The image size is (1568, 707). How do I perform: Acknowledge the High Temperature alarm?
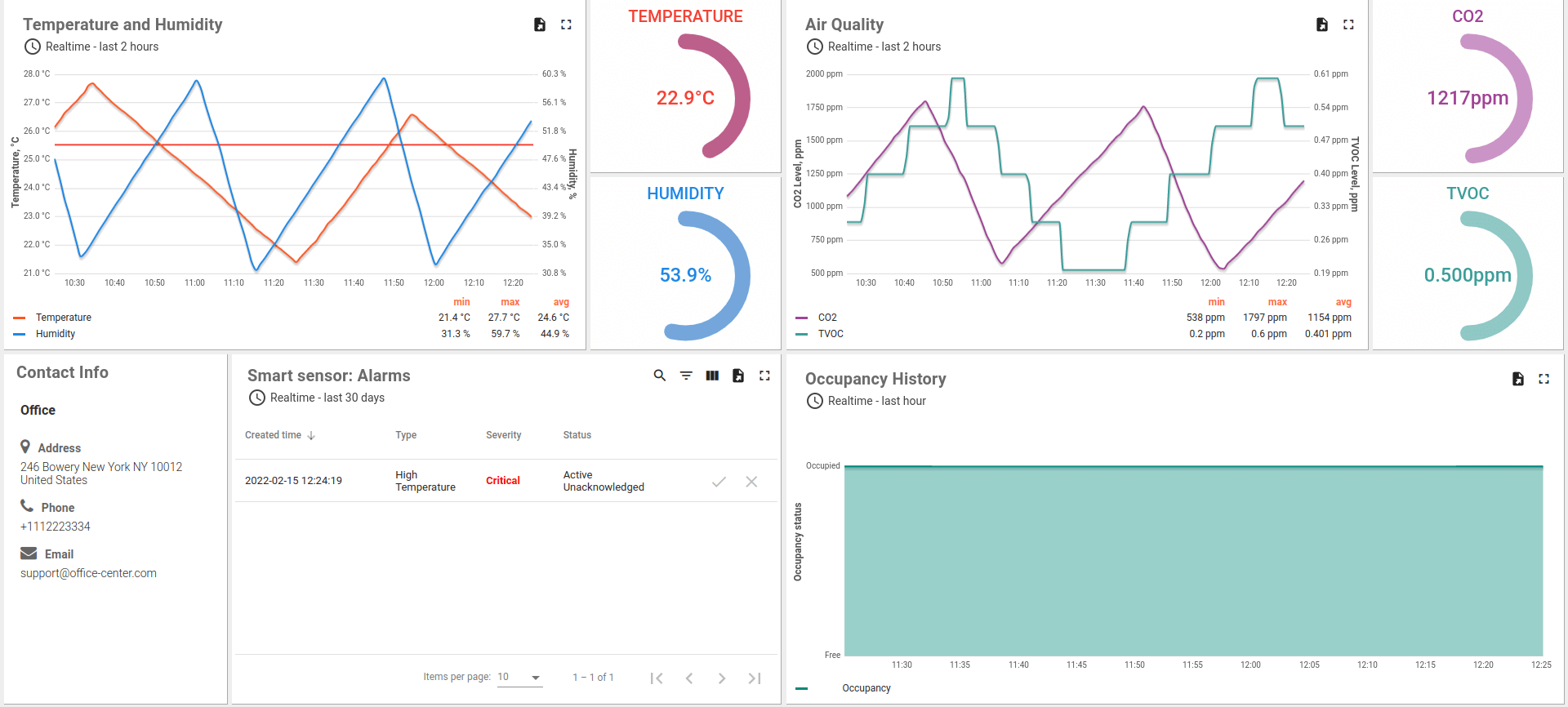click(719, 482)
